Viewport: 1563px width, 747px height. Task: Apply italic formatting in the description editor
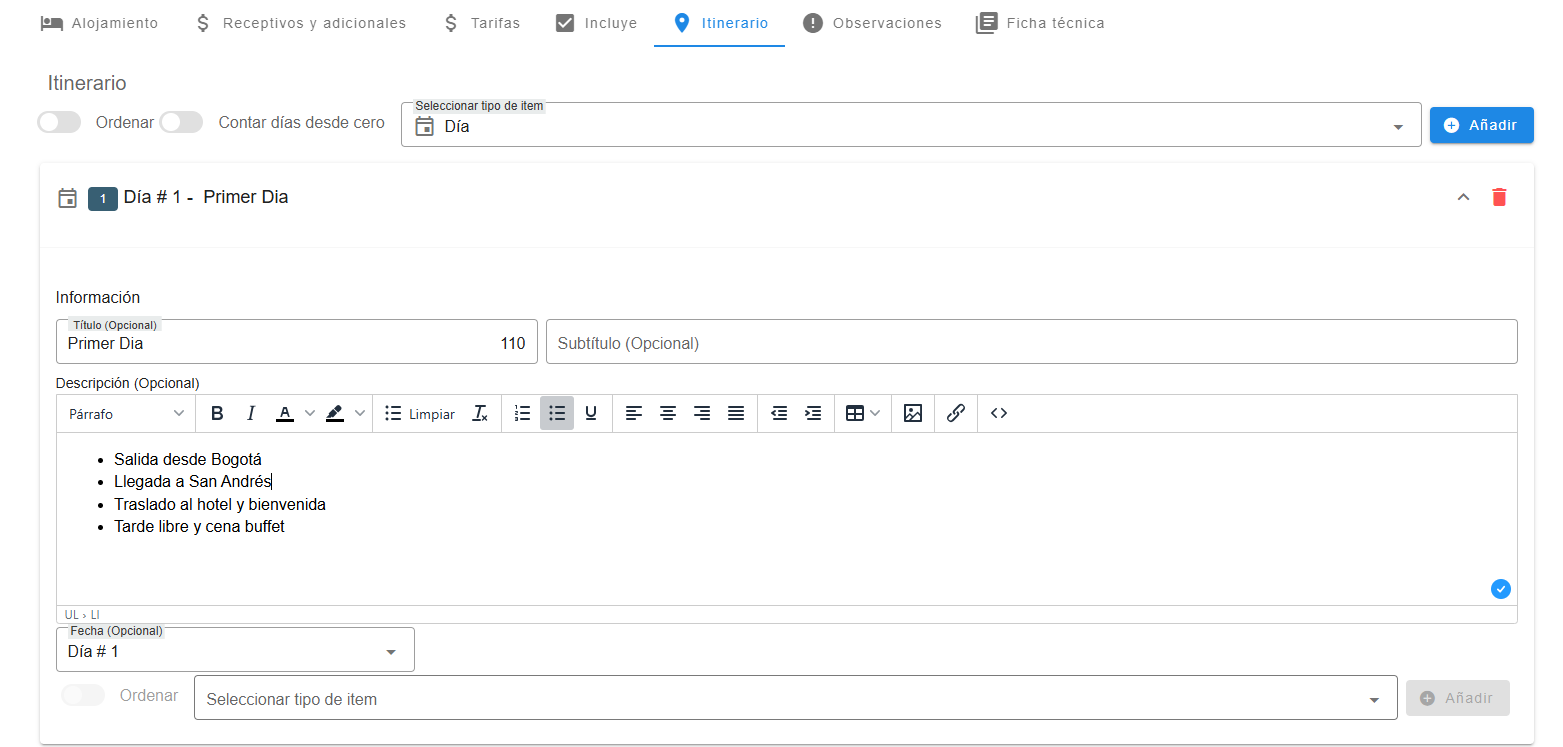(x=251, y=413)
